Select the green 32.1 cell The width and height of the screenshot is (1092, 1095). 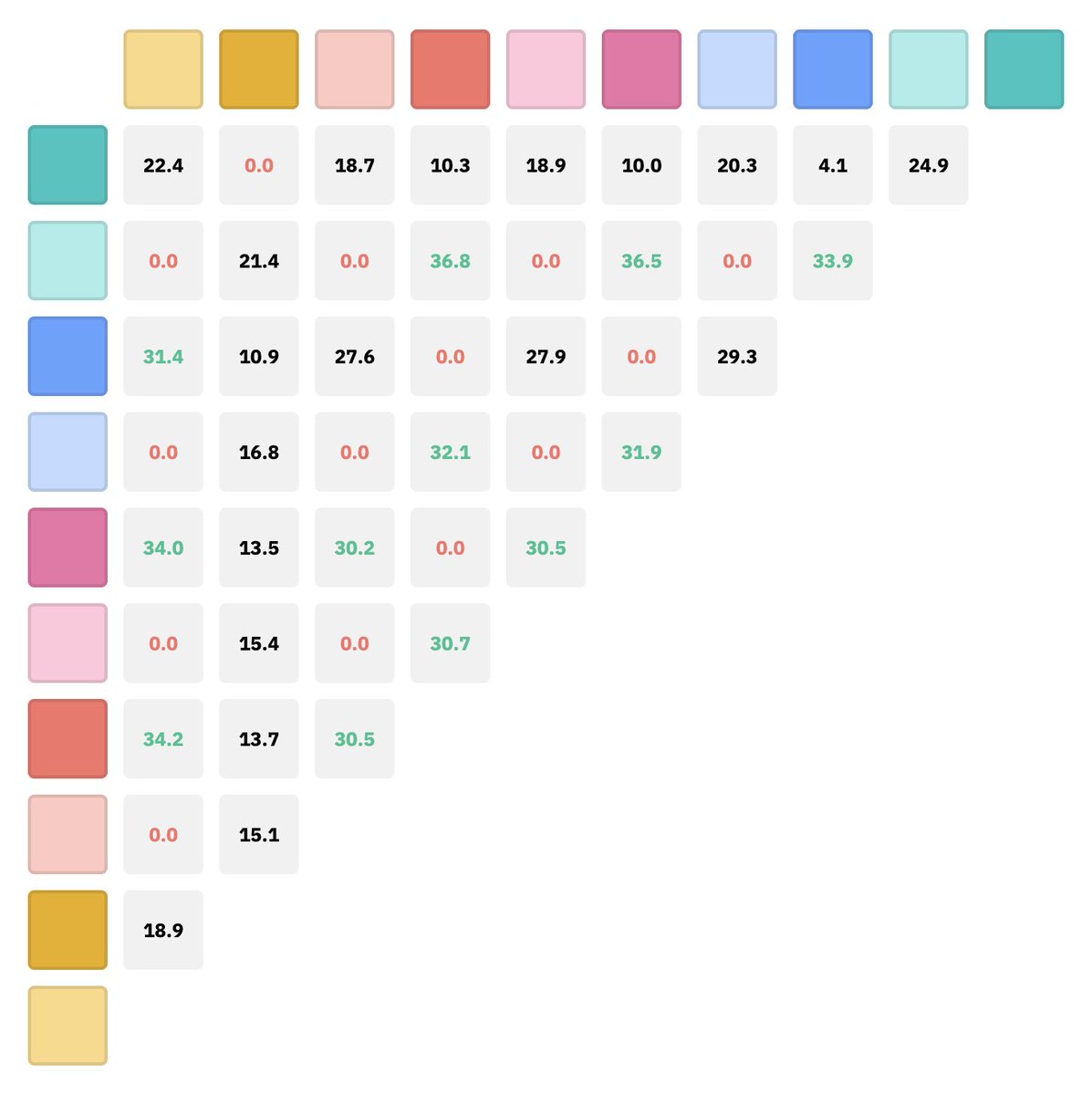pyautogui.click(x=451, y=452)
